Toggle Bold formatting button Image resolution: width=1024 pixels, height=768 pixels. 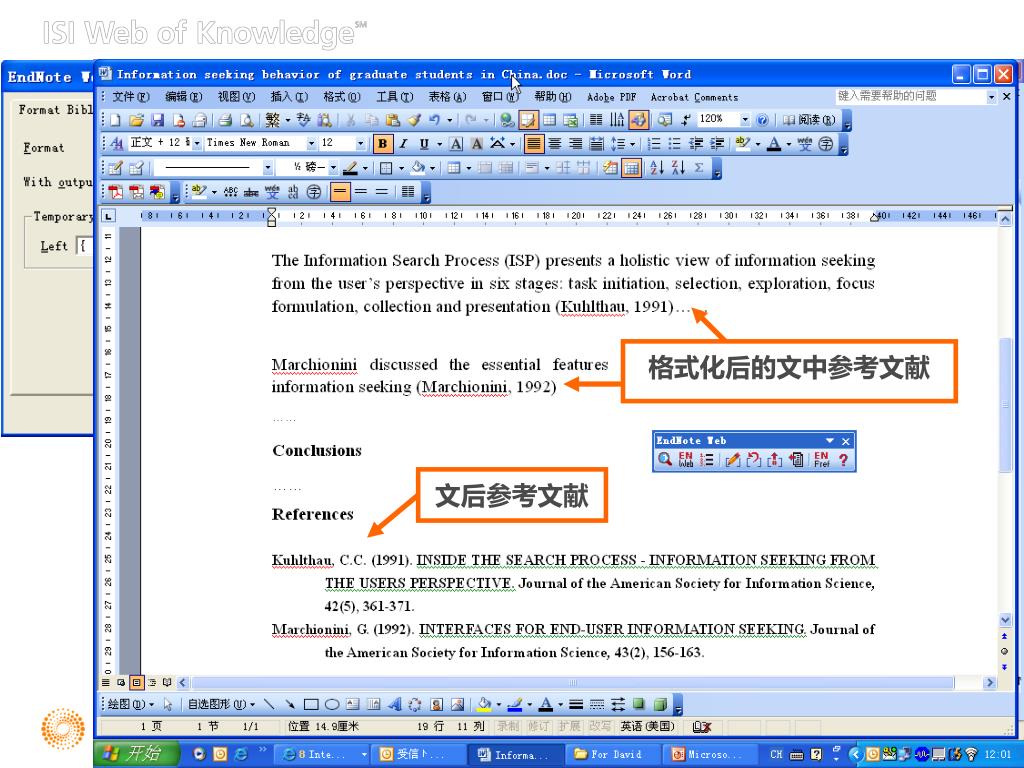[383, 144]
